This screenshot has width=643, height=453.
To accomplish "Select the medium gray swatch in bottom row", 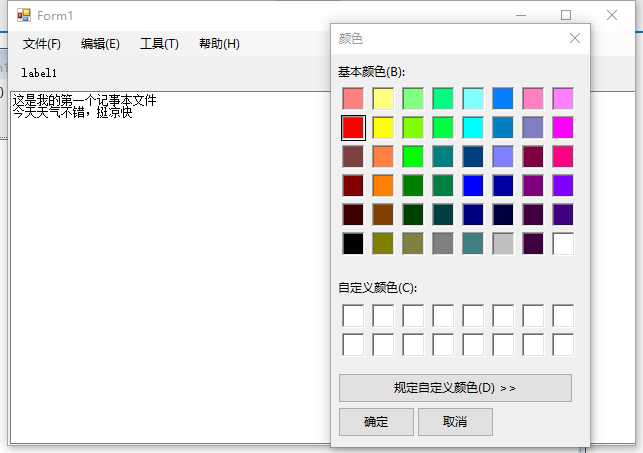I will point(443,244).
